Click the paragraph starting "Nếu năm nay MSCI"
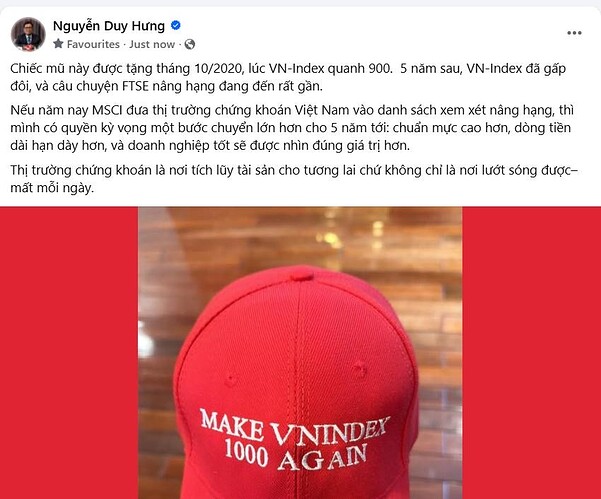This screenshot has height=499, width=601. coord(292,128)
